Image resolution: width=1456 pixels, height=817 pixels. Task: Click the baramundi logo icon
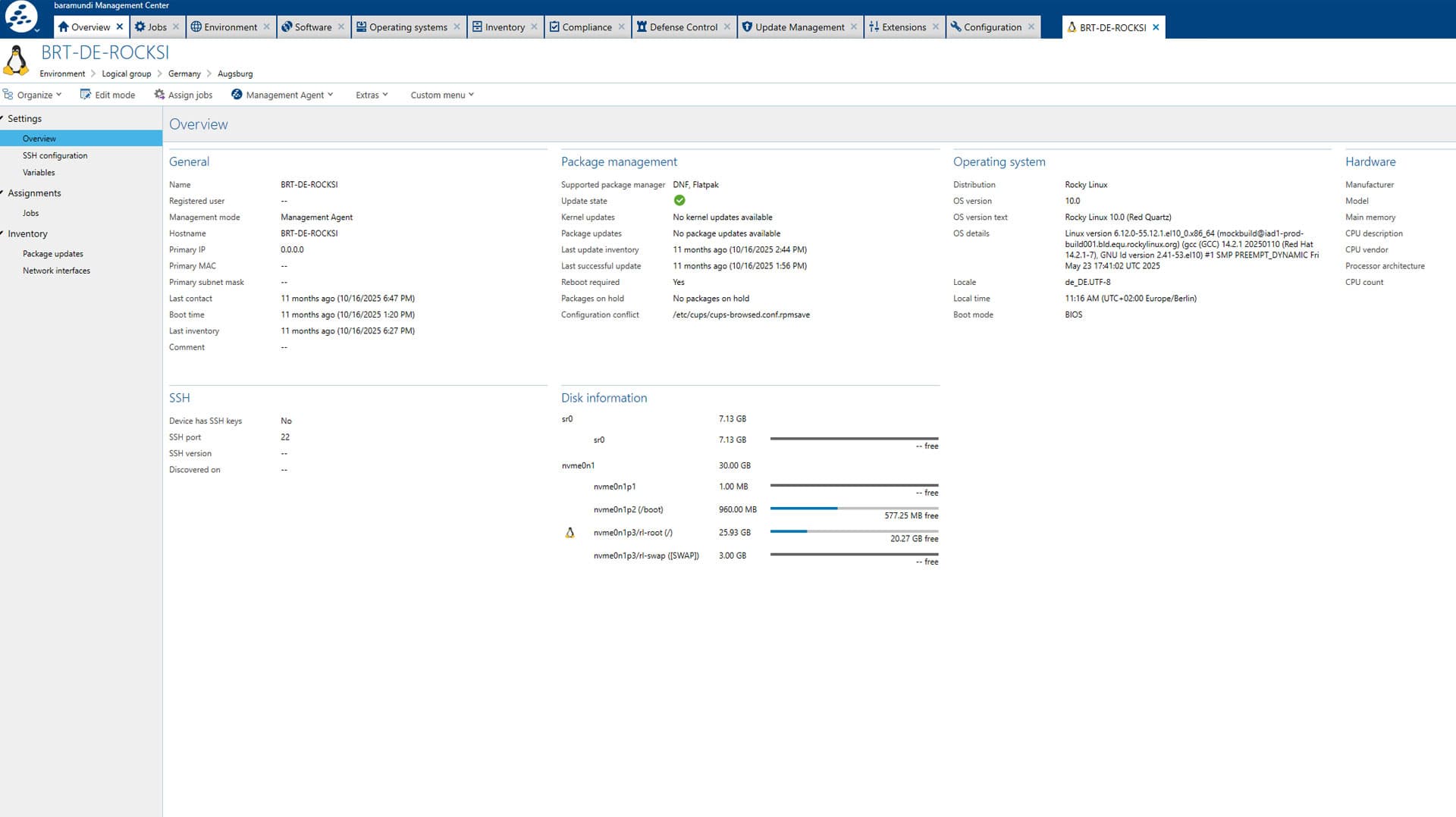(20, 17)
